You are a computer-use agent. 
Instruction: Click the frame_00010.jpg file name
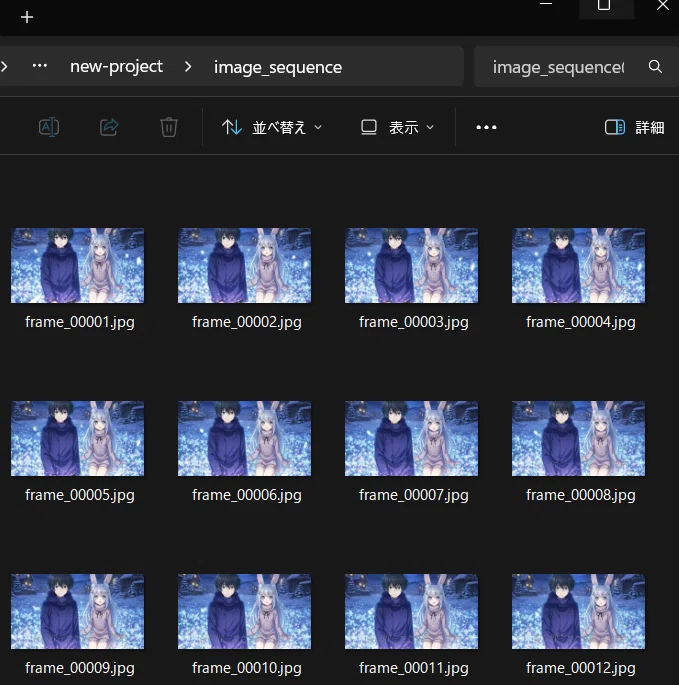[x=246, y=668]
